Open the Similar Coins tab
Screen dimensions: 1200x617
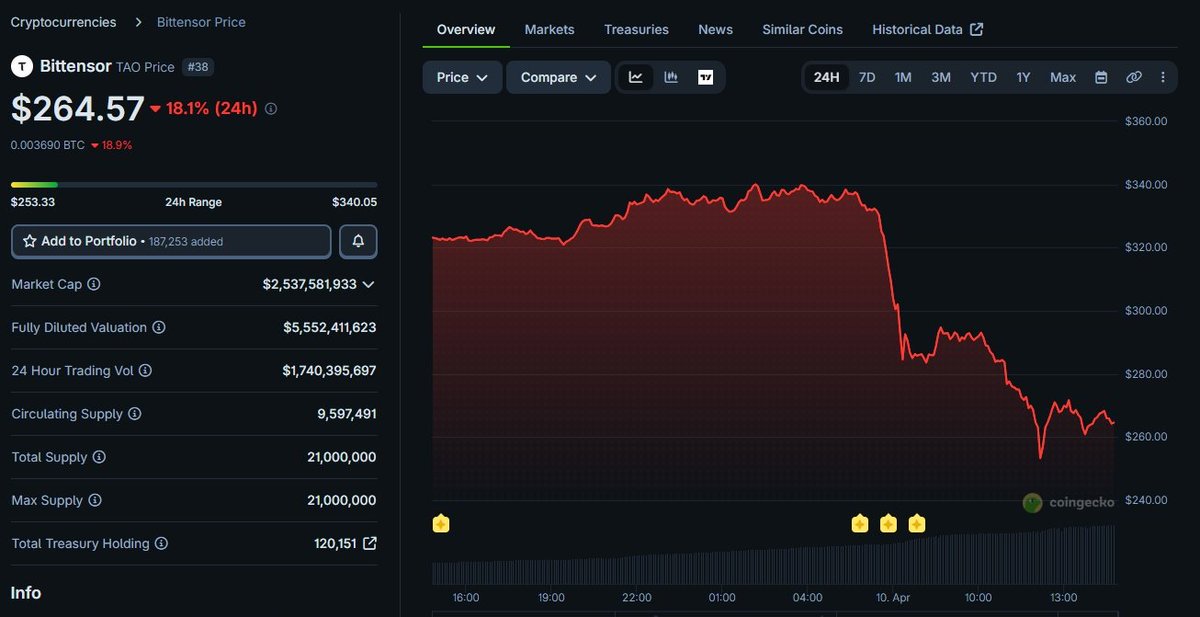[x=802, y=29]
